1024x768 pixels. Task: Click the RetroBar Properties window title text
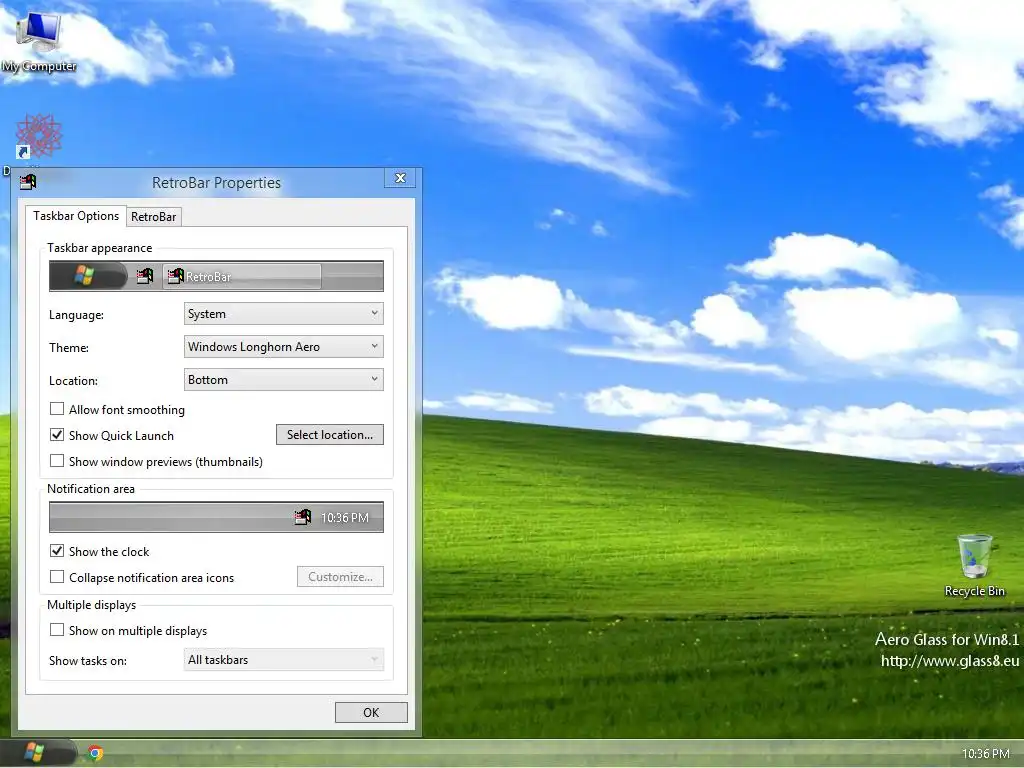click(x=216, y=183)
